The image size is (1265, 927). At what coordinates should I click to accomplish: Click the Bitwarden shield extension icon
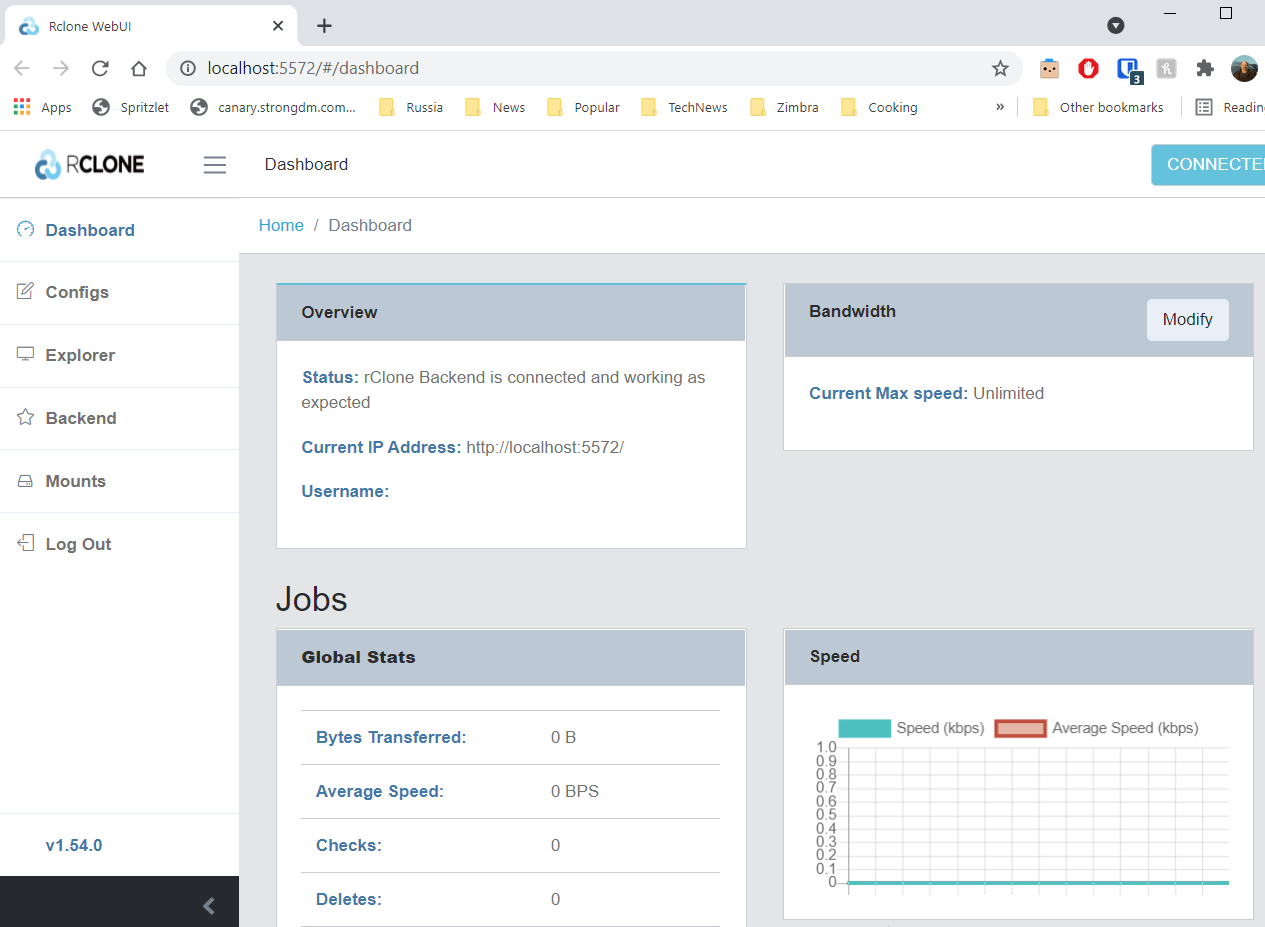click(1128, 69)
